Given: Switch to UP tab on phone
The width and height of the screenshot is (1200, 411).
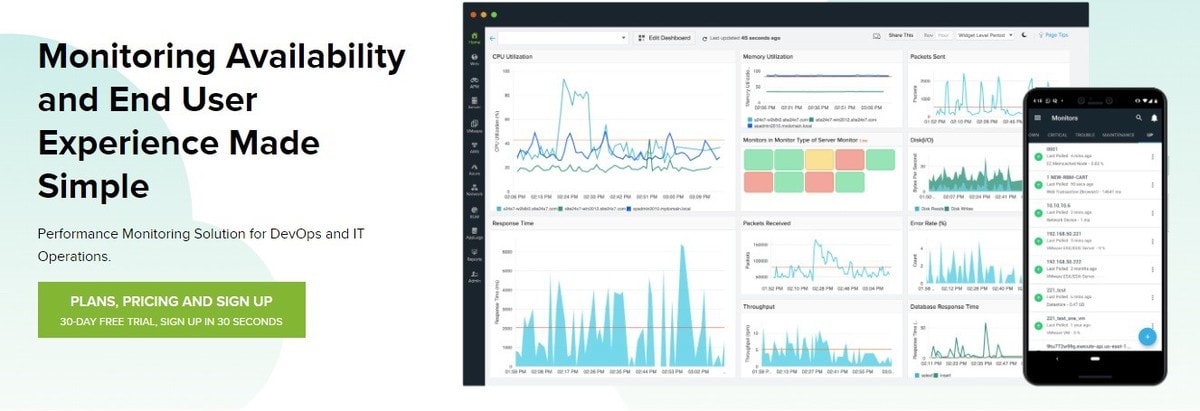Looking at the screenshot, I should click(1150, 134).
